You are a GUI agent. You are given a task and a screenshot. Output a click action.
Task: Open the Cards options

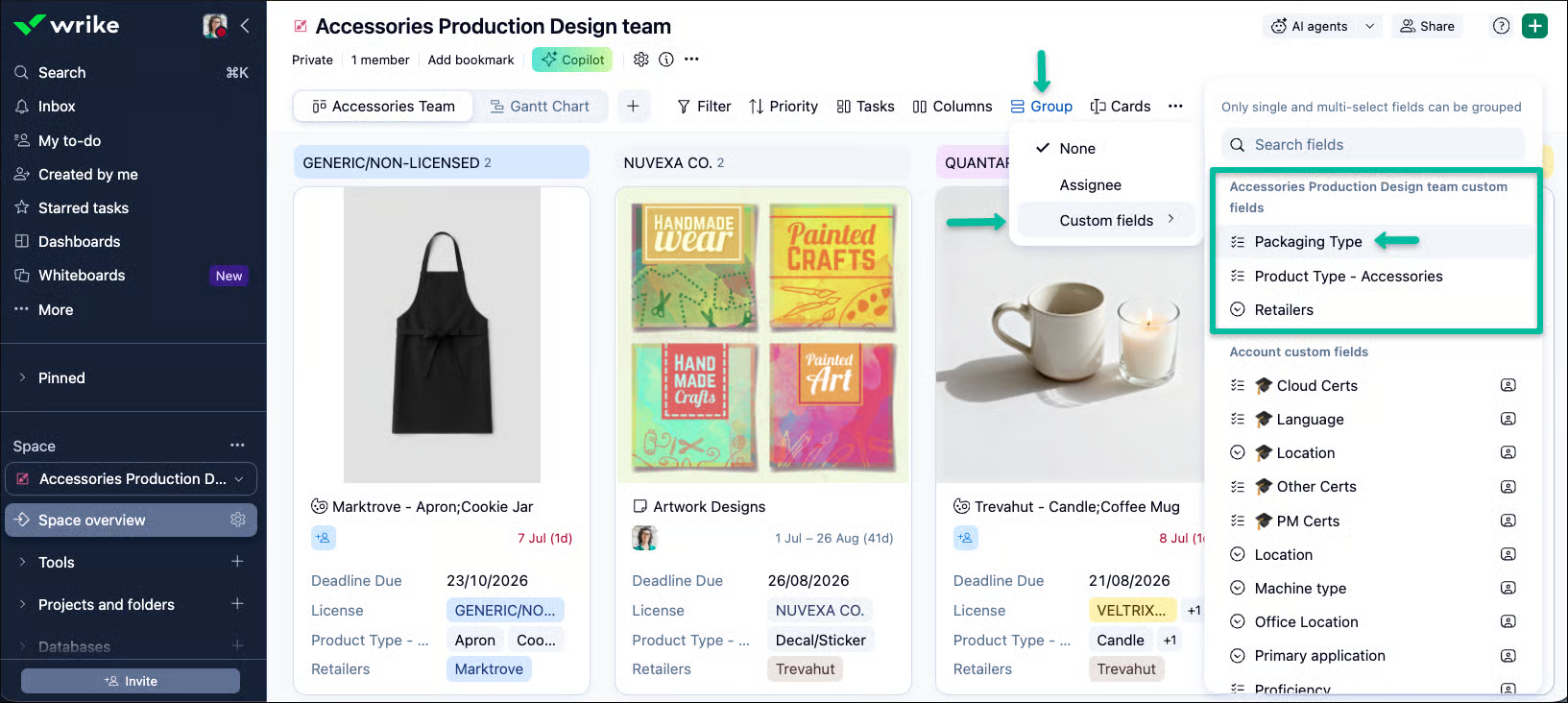[1120, 106]
